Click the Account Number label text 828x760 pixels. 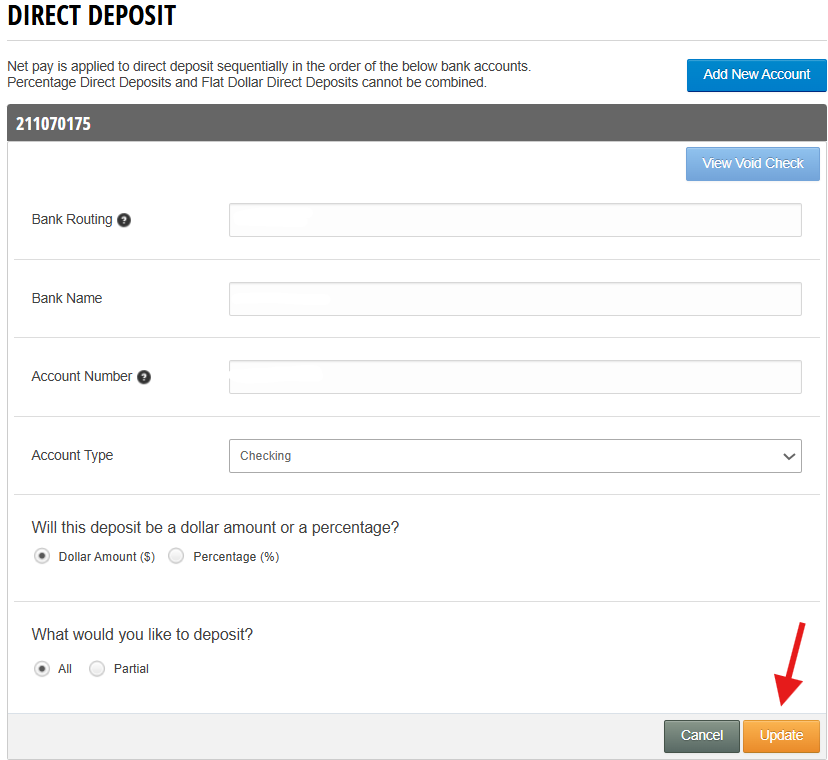point(82,377)
